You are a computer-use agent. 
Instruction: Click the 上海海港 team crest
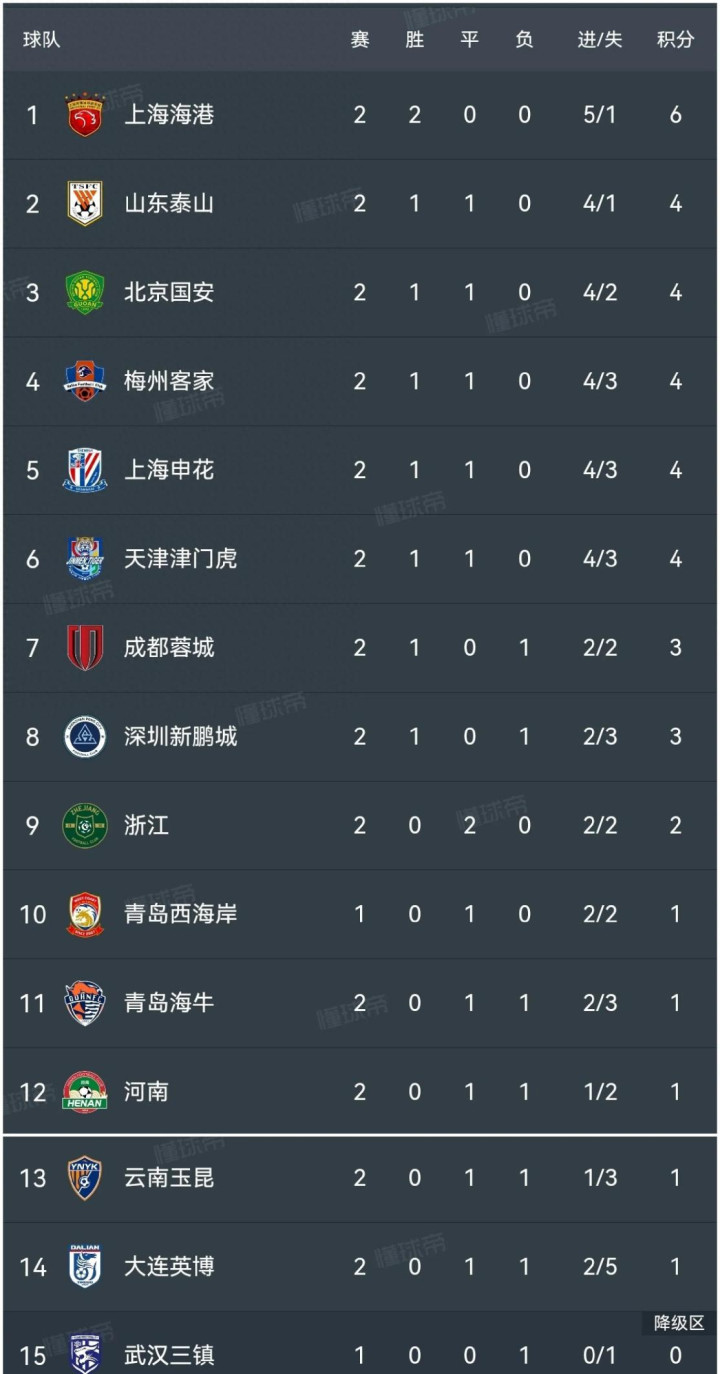85,115
